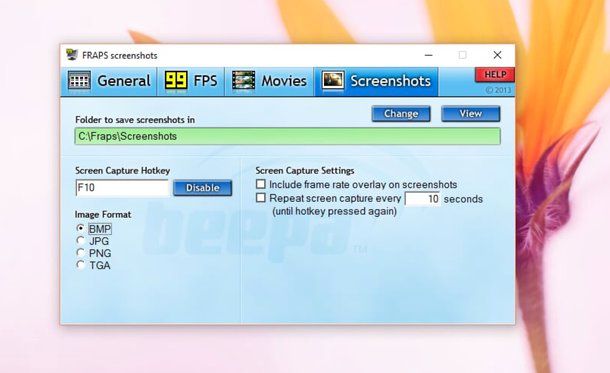Click the '© 2013' copyright text
The height and width of the screenshot is (373, 610).
[x=498, y=90]
